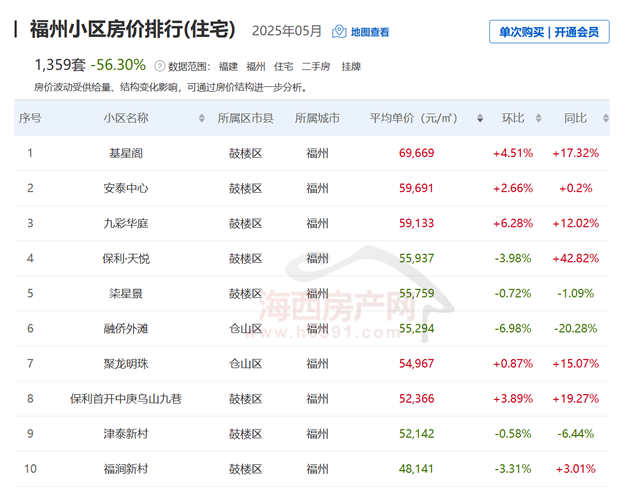Open the 融侨外滩 community entry

pyautogui.click(x=126, y=329)
